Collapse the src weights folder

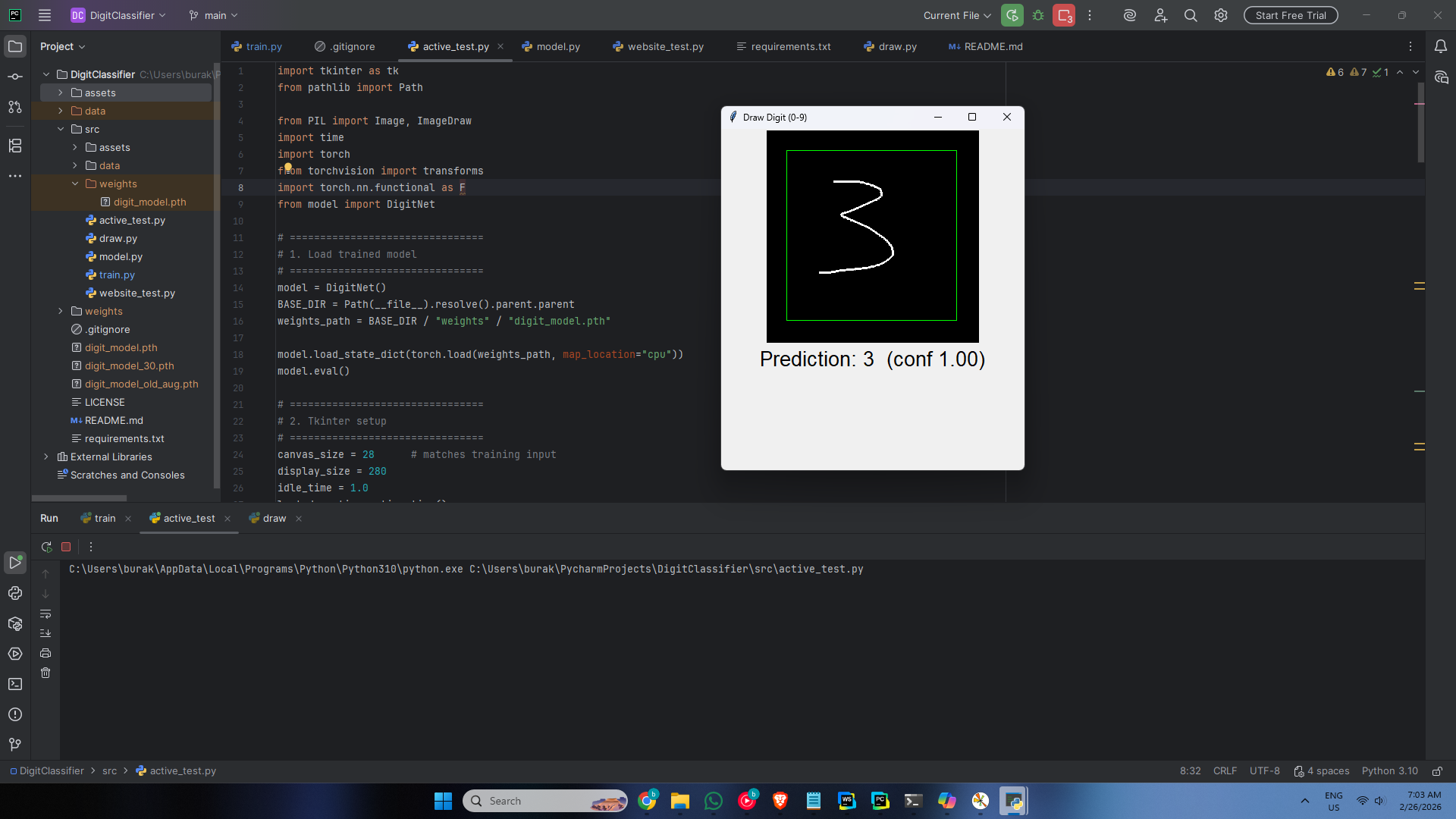click(75, 184)
